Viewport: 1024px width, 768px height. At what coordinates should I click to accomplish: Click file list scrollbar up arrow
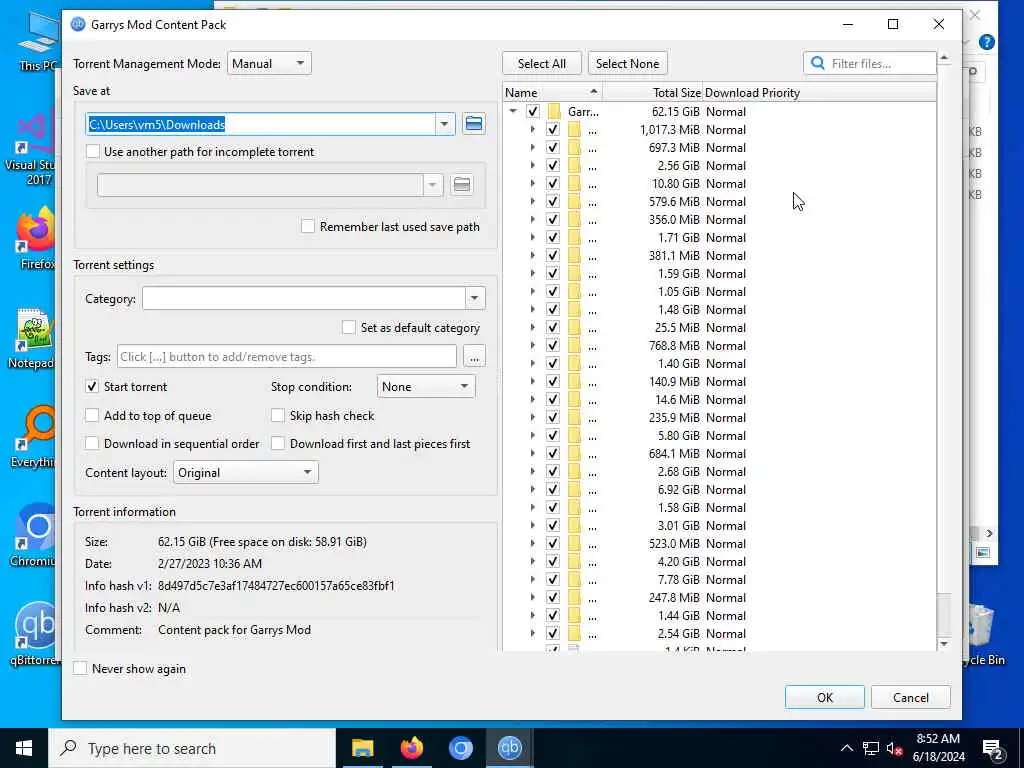click(944, 57)
